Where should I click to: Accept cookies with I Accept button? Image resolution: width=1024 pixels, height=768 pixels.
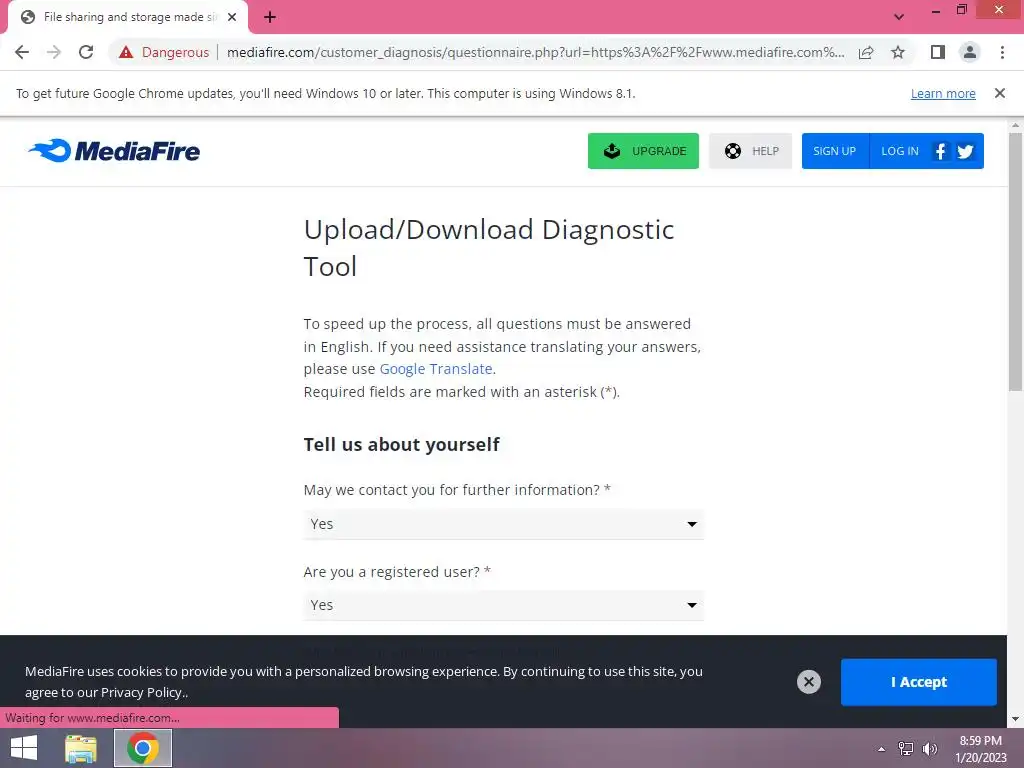[x=918, y=682]
